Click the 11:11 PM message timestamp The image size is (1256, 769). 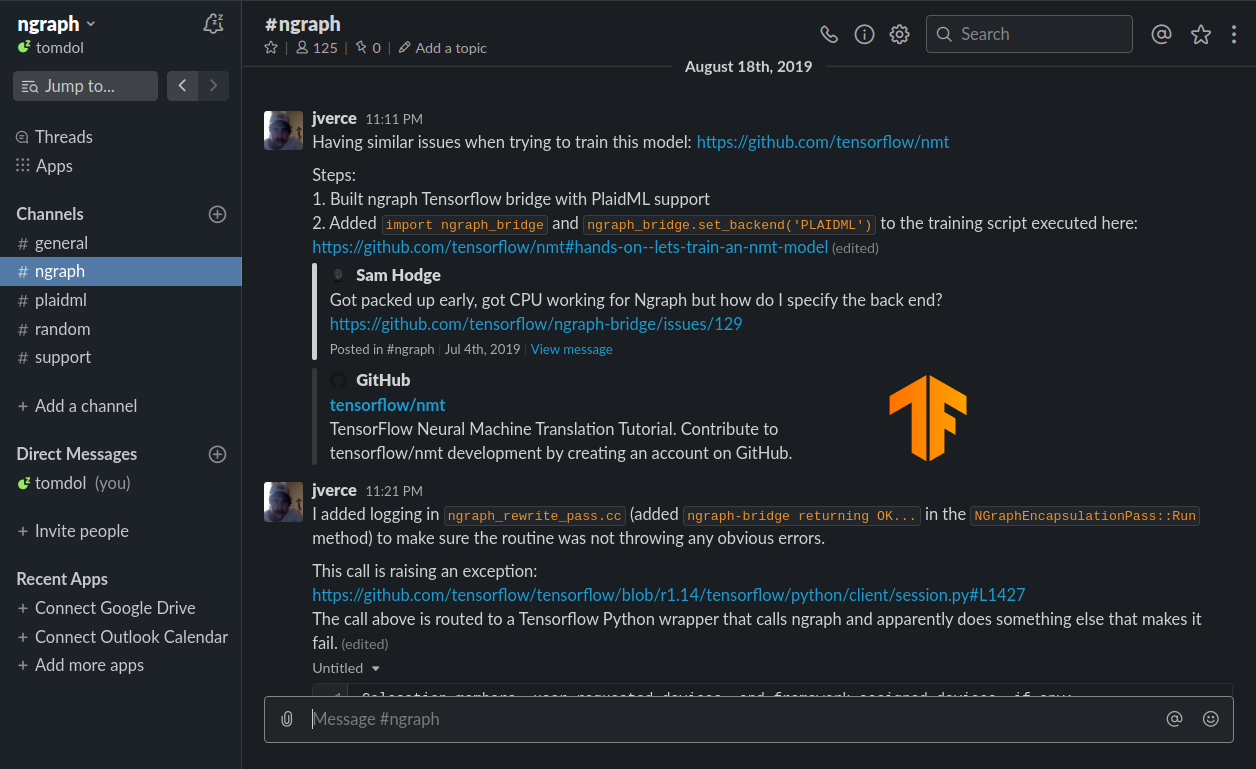[x=394, y=119]
